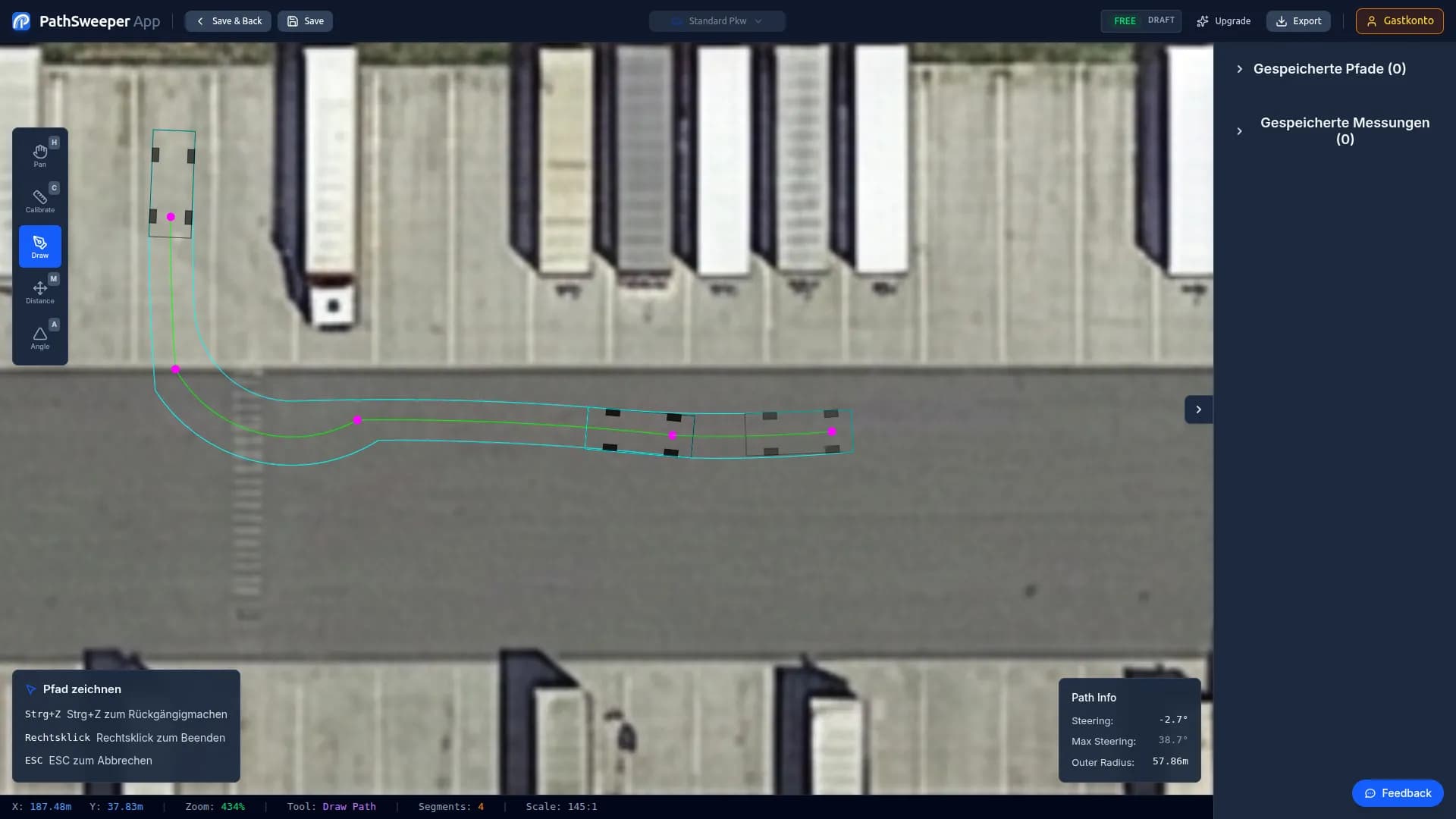Click the Export download button
Screen dimensions: 1456x819
(x=1298, y=21)
